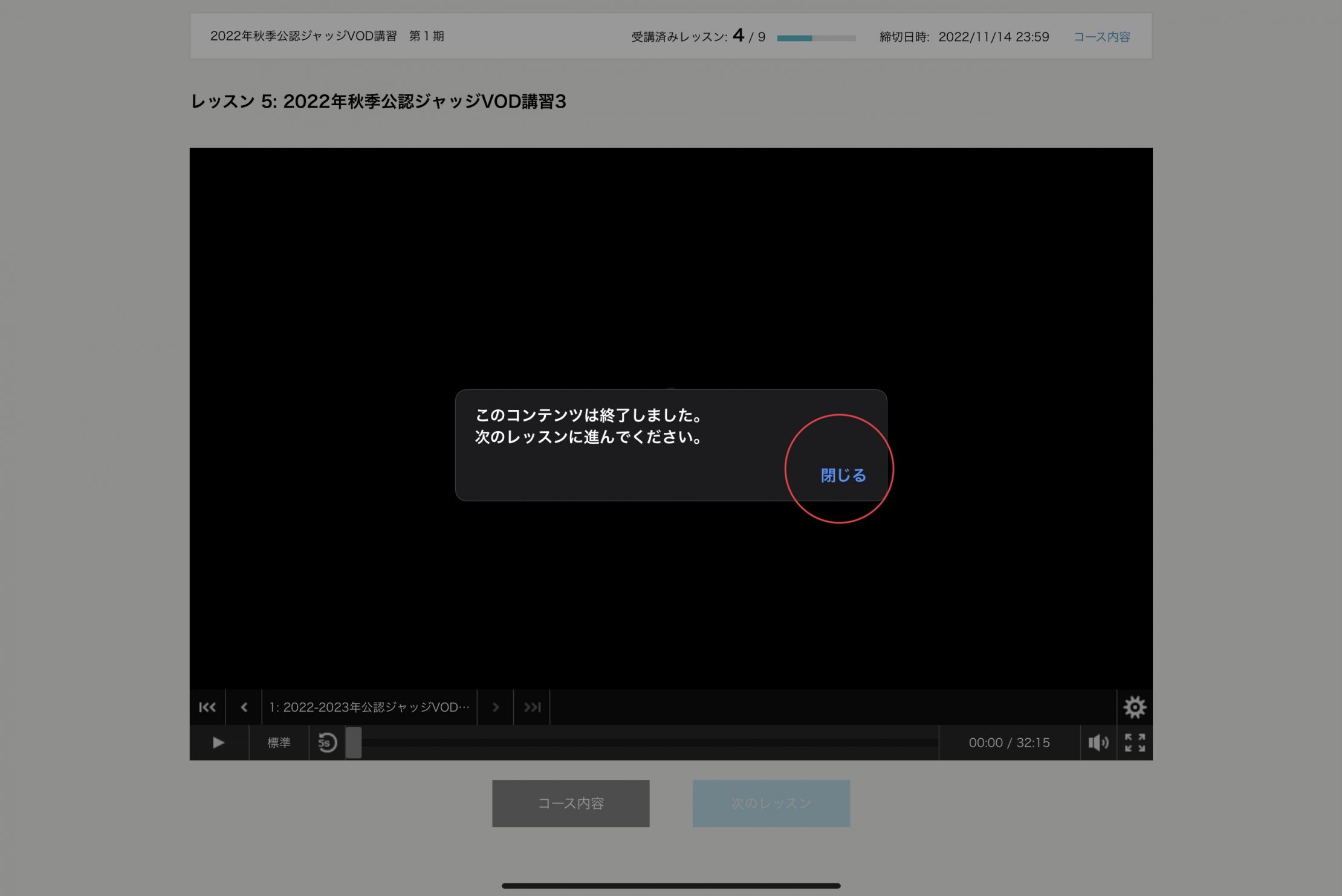Open the コース内容 link in the header

pos(1101,37)
